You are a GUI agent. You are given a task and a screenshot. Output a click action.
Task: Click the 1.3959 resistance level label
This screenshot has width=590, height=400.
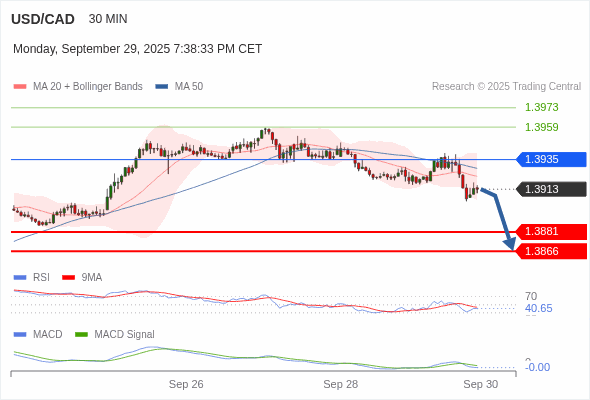coord(541,127)
